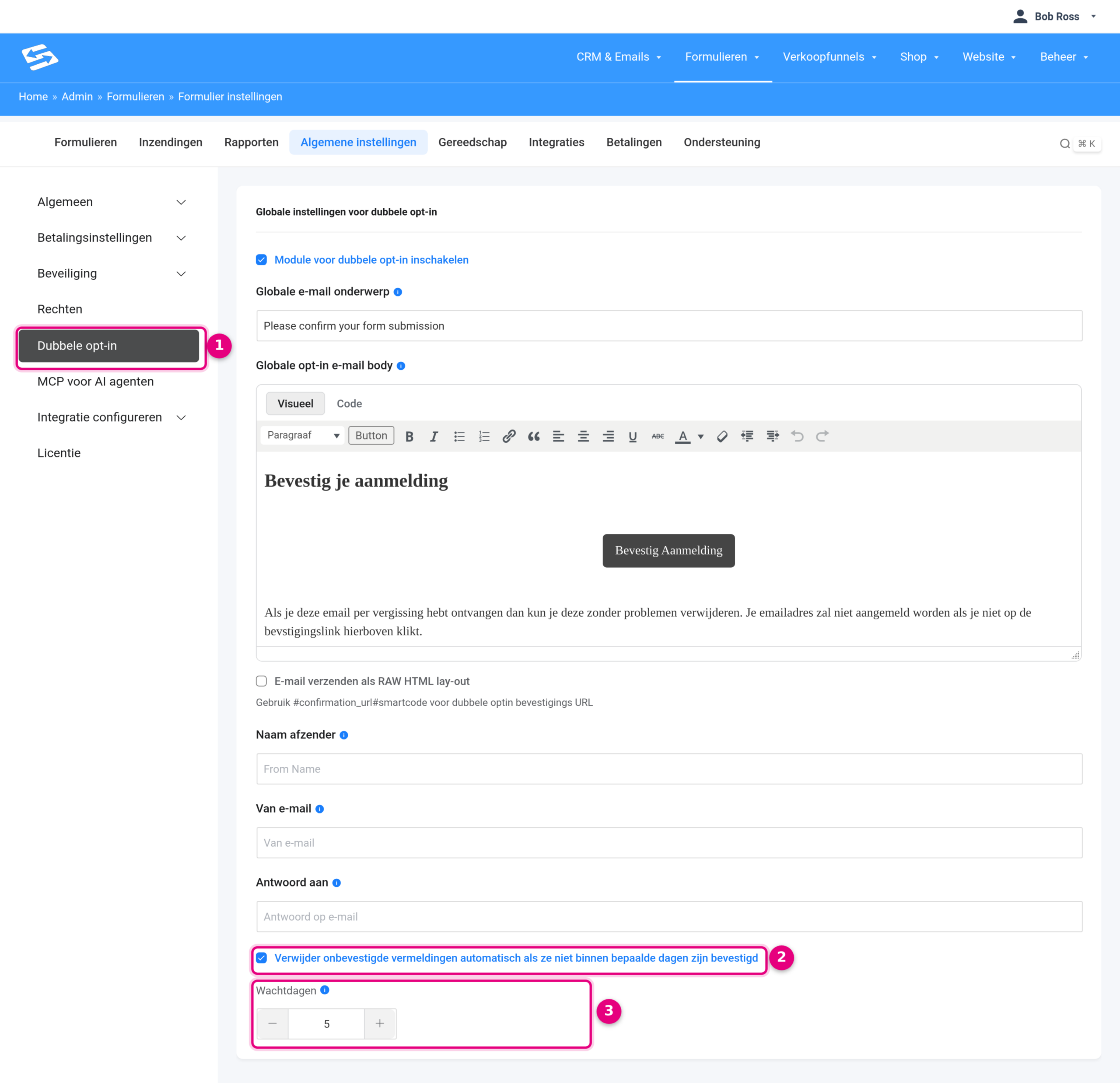
Task: Enable sending e-mail as RAW HTML layout
Action: [x=262, y=681]
